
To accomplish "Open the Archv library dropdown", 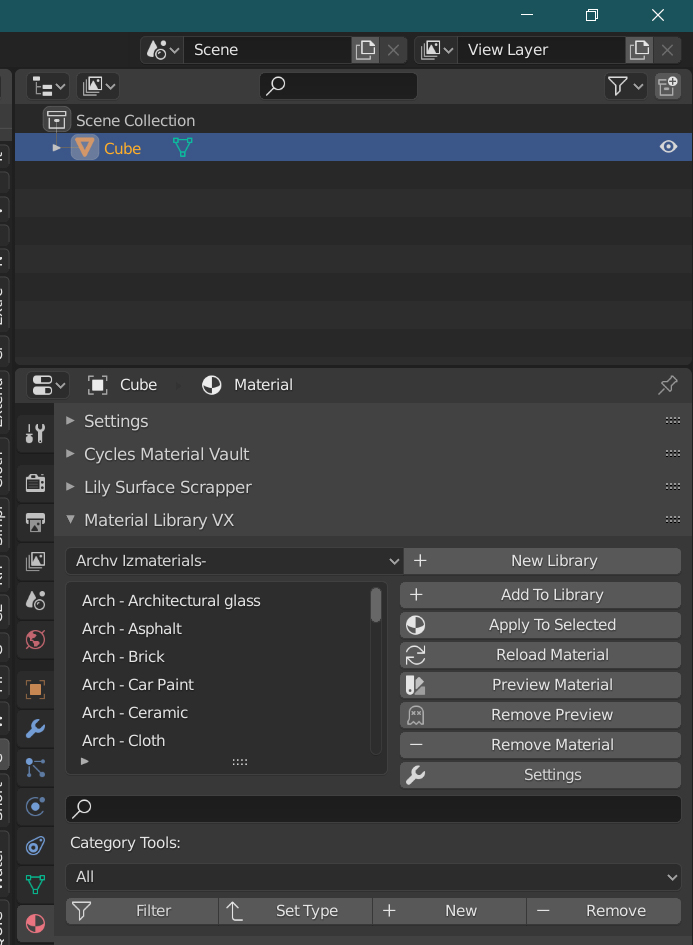I will (234, 561).
